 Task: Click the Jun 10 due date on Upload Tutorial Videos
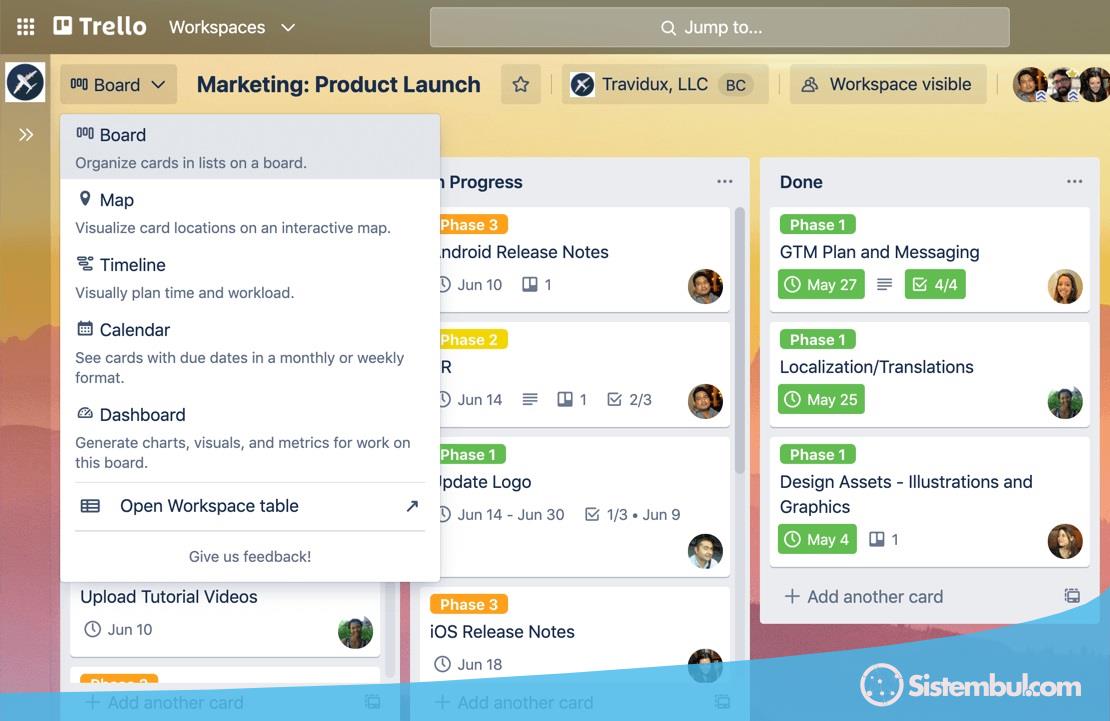click(118, 630)
